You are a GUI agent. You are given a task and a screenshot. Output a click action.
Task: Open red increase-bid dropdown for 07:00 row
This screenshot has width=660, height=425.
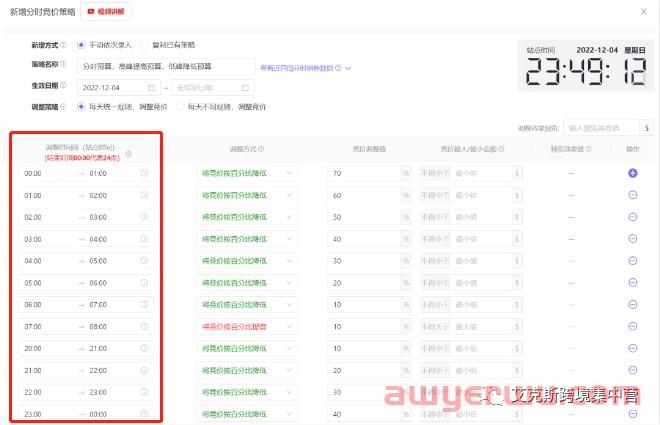pos(247,327)
